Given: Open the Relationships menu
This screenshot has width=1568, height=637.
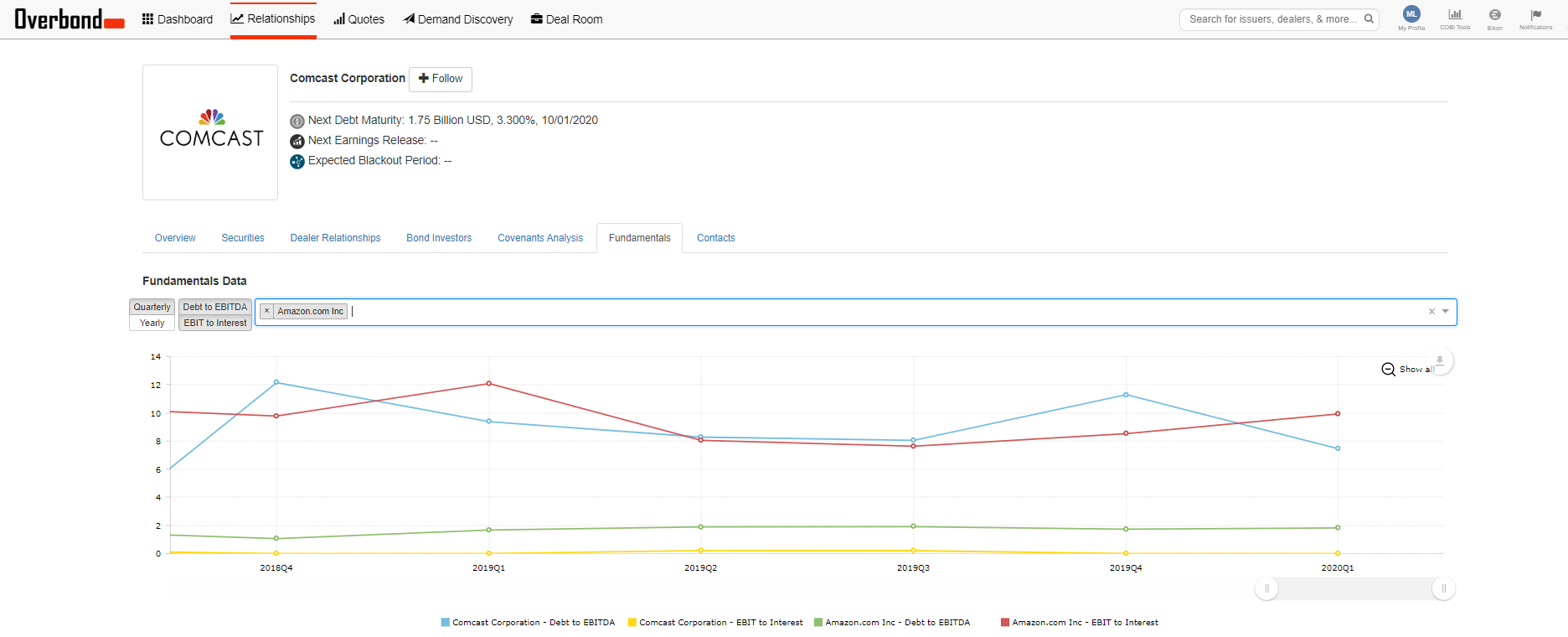Looking at the screenshot, I should [273, 18].
